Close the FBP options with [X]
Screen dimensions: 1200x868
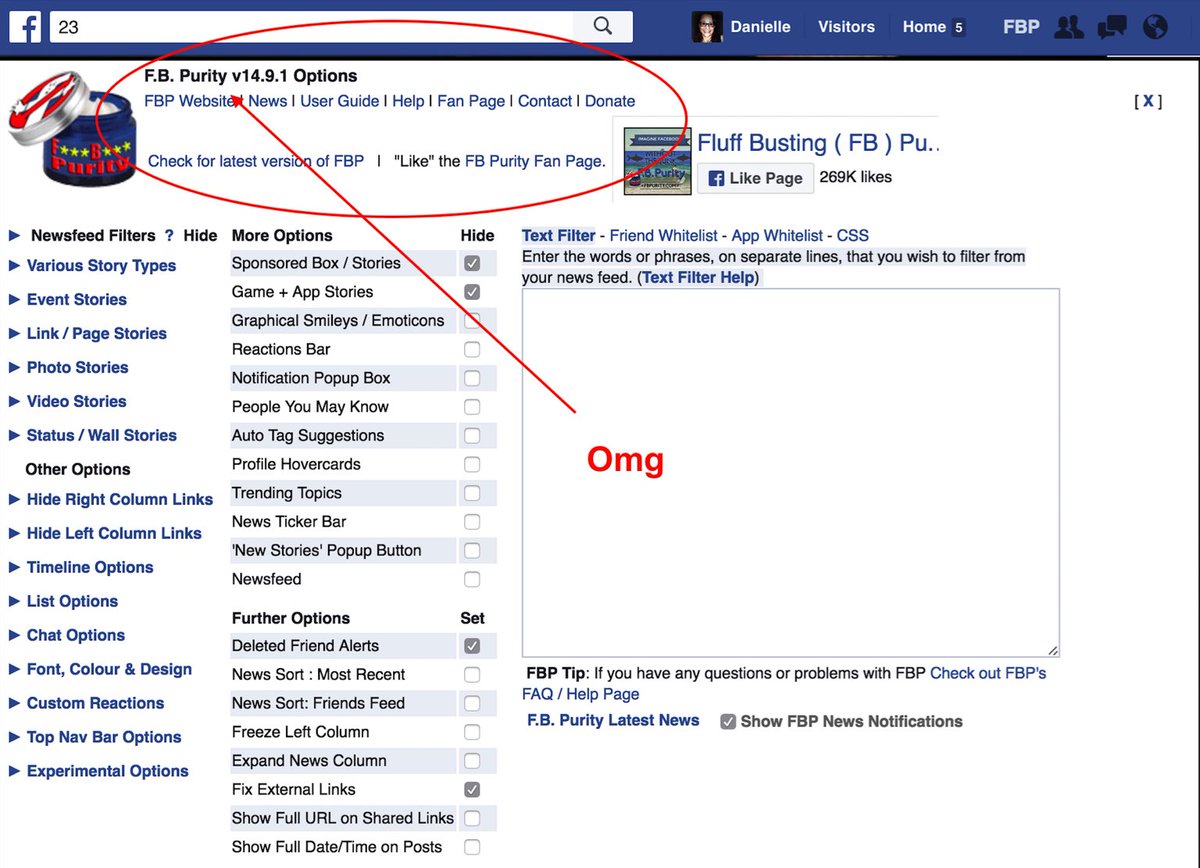pos(1148,101)
